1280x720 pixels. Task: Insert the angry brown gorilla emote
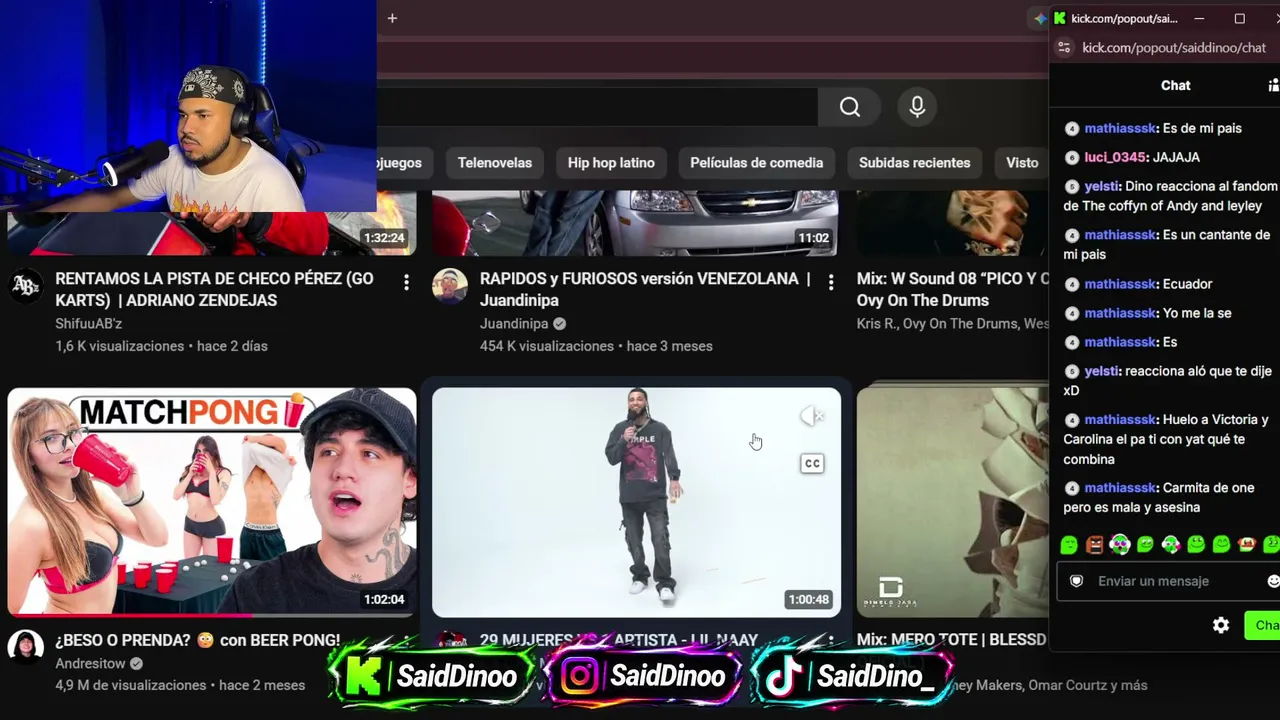1094,545
